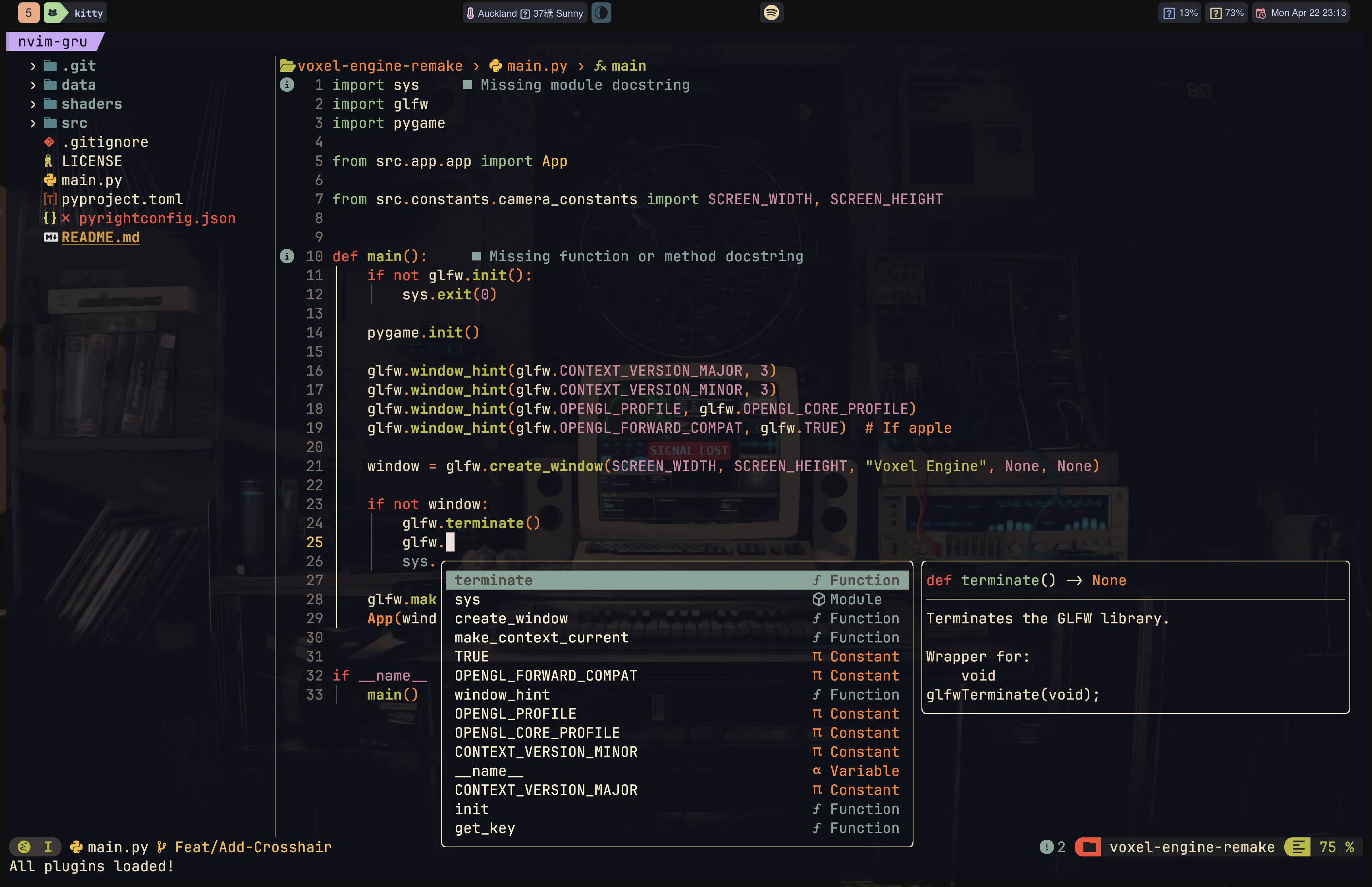Expand the shaders folder
1372x887 pixels.
pyautogui.click(x=33, y=104)
